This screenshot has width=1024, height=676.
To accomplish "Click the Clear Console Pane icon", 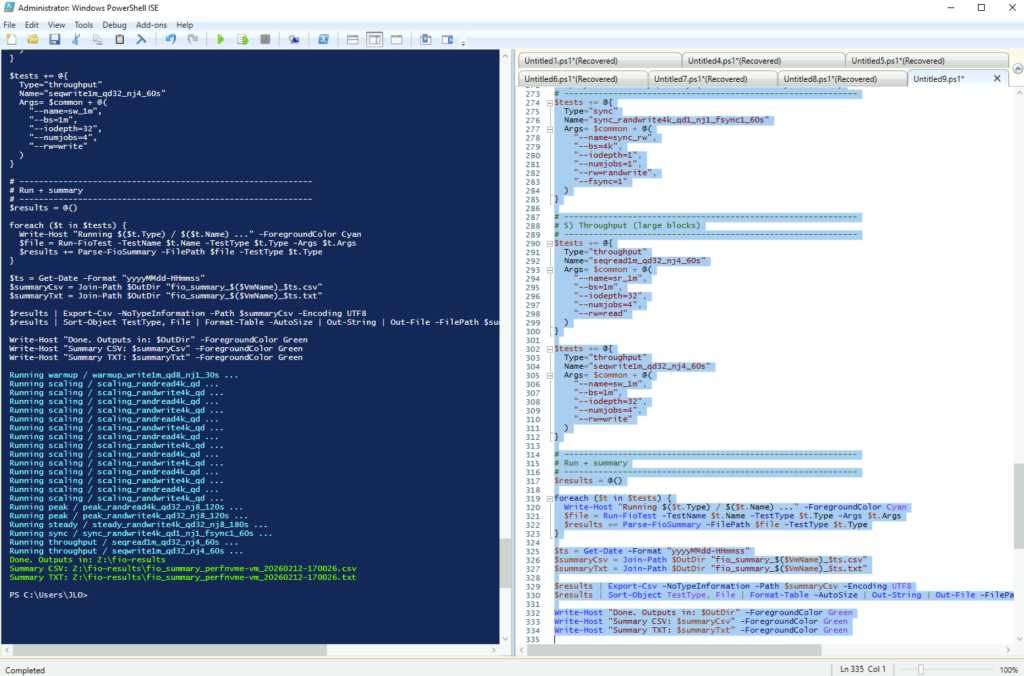I will click(x=142, y=39).
